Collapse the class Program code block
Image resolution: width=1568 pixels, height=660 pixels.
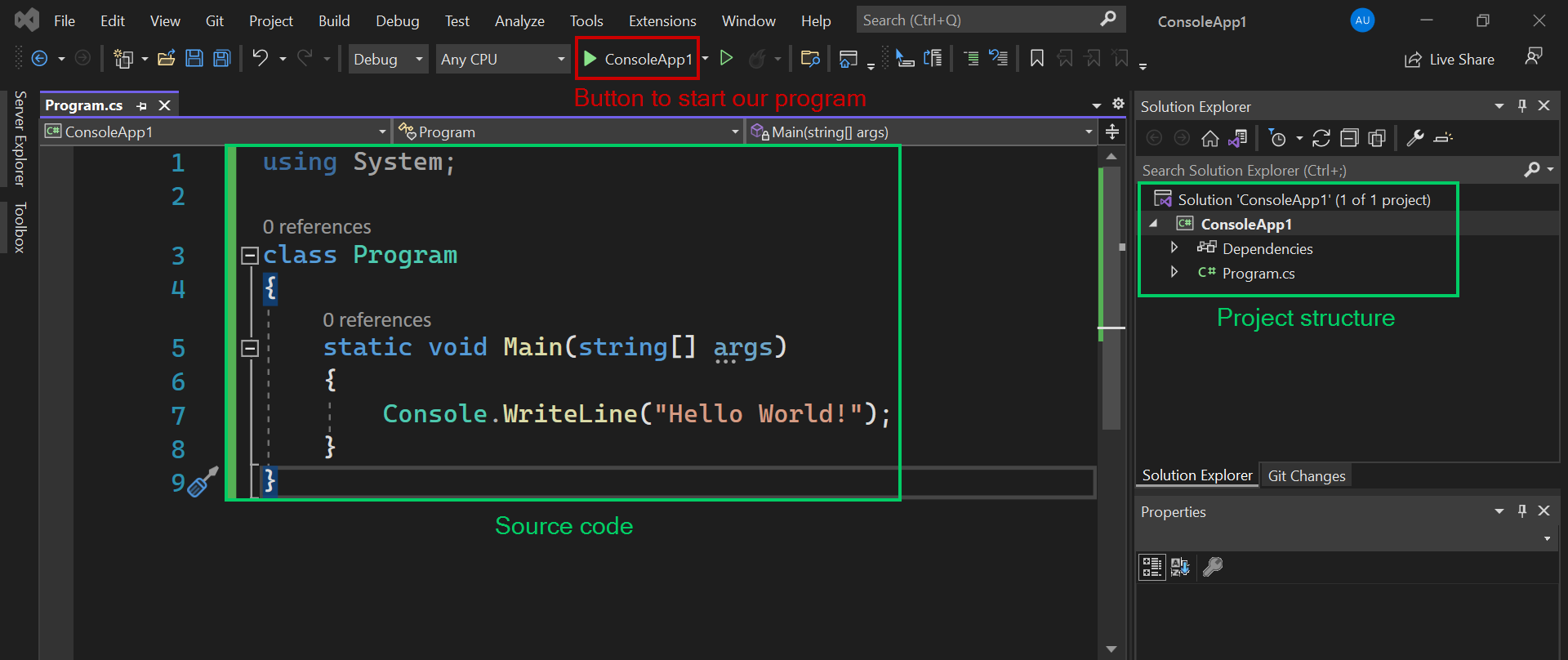click(250, 256)
